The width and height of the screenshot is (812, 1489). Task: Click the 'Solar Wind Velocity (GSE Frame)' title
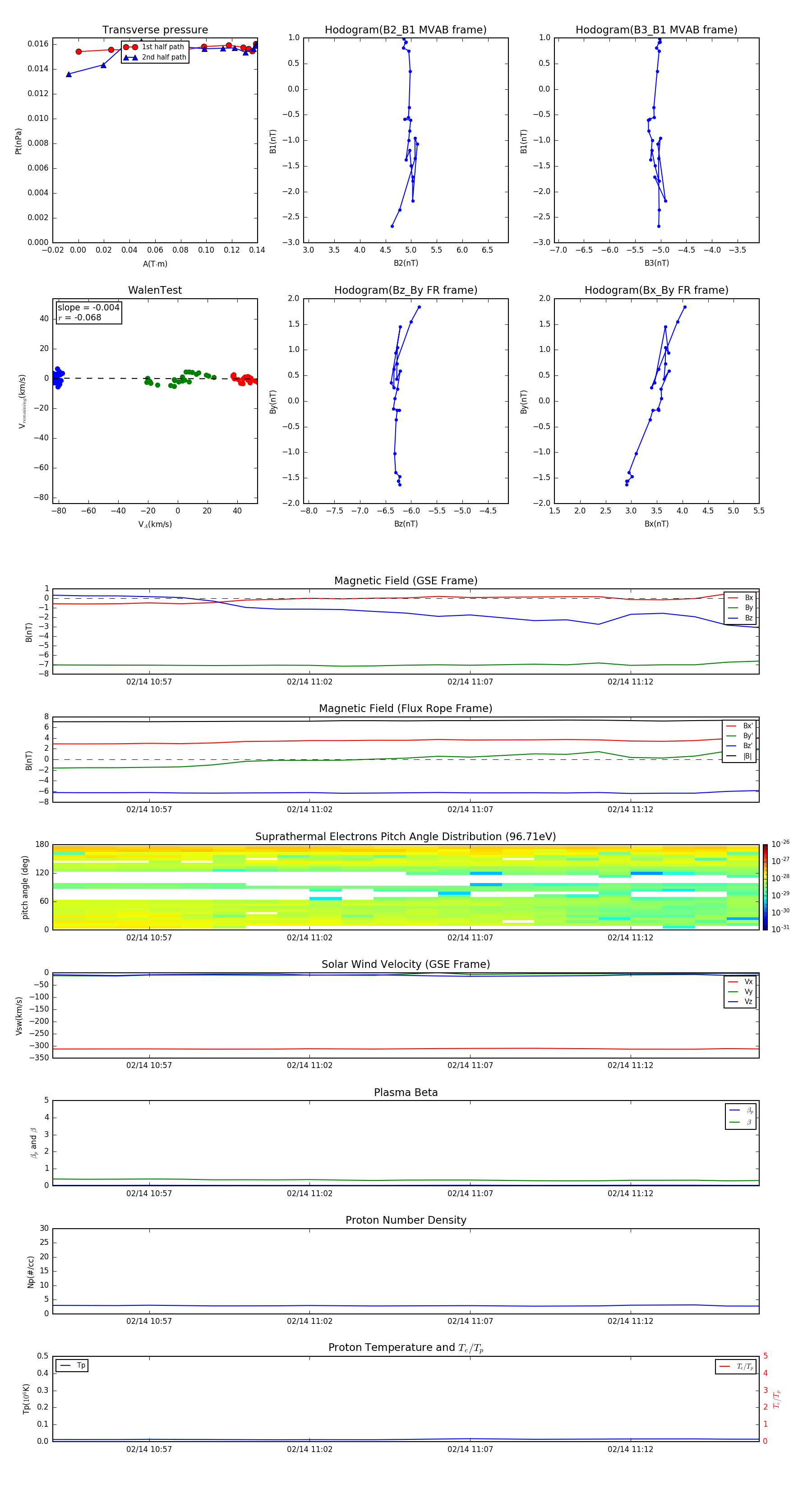point(406,965)
